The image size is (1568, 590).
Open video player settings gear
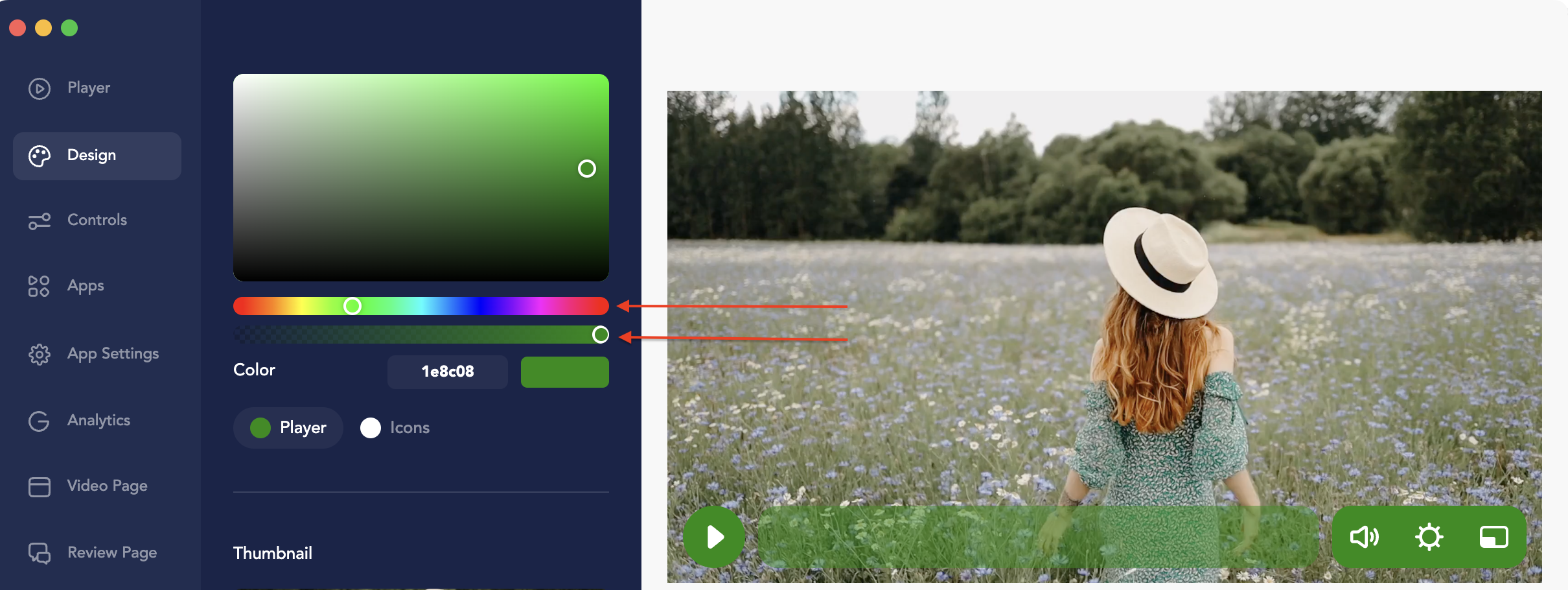click(x=1429, y=537)
